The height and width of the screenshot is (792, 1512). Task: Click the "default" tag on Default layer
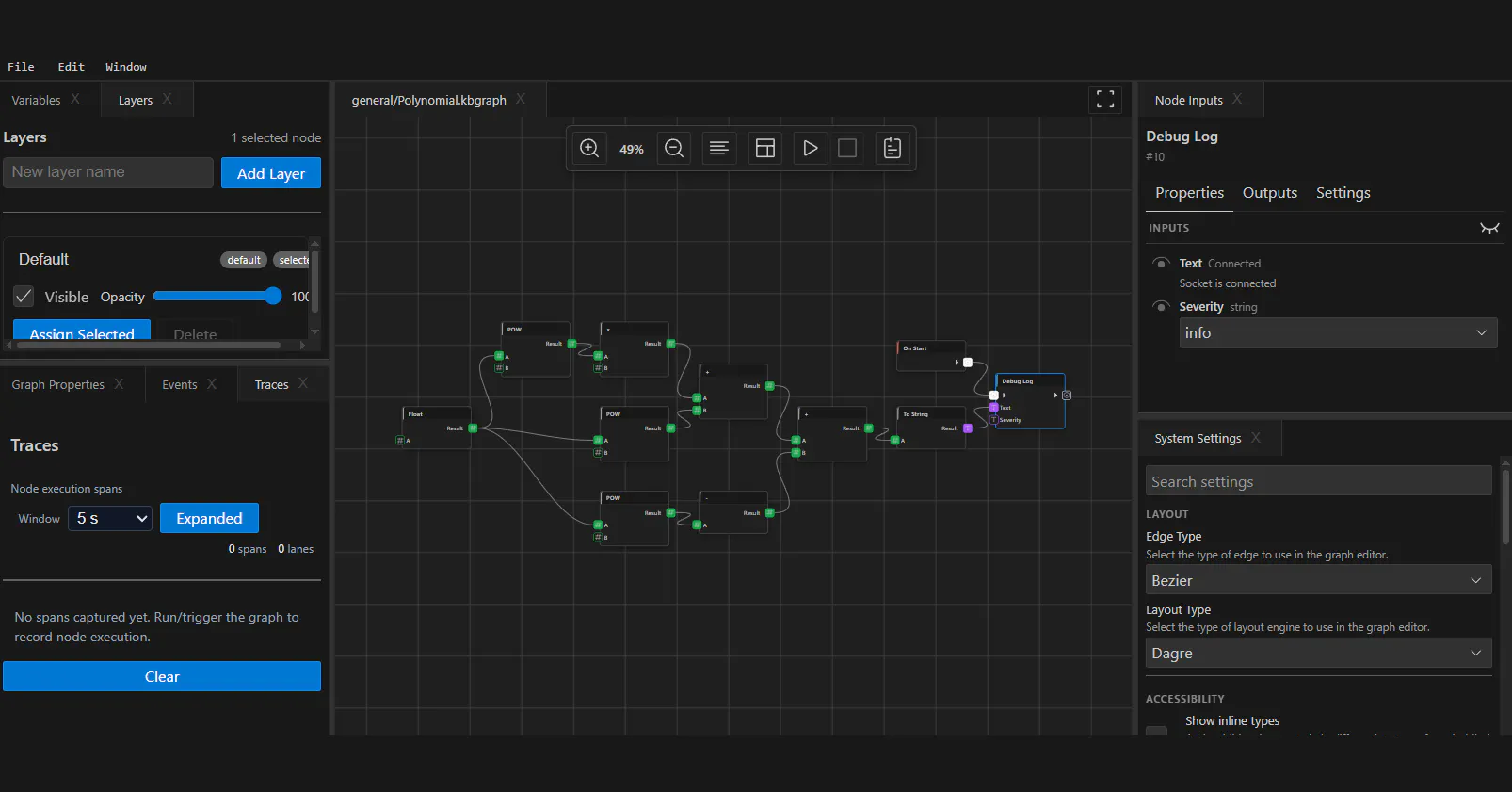(244, 260)
